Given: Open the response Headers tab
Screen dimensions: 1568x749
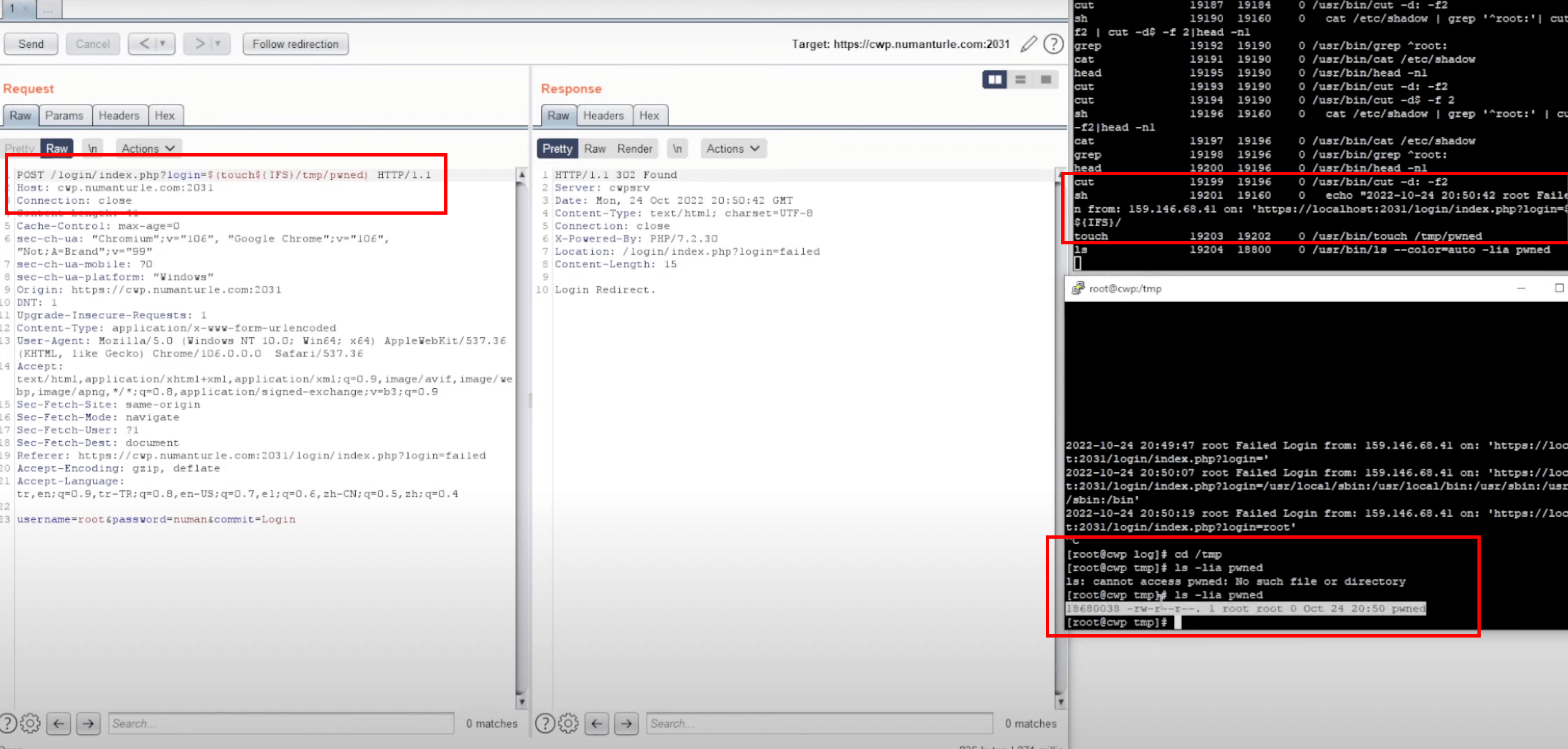Looking at the screenshot, I should [x=603, y=116].
